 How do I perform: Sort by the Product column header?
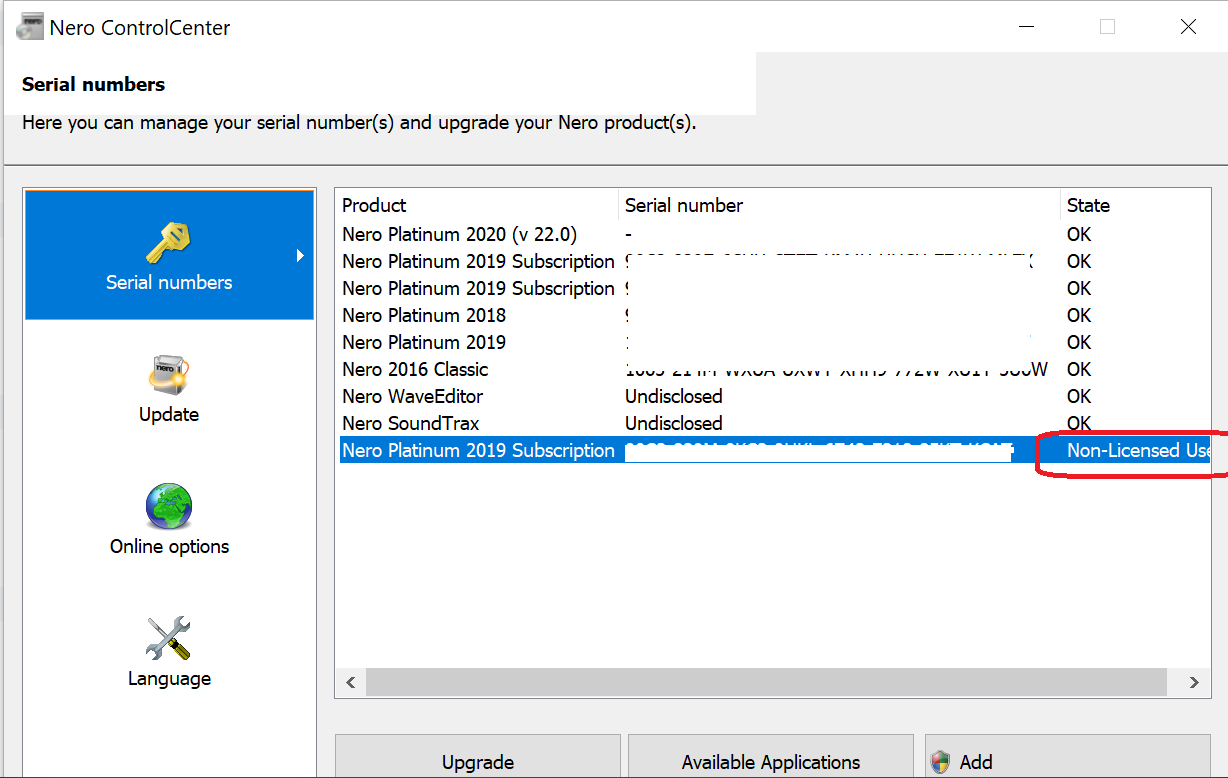pyautogui.click(x=477, y=205)
